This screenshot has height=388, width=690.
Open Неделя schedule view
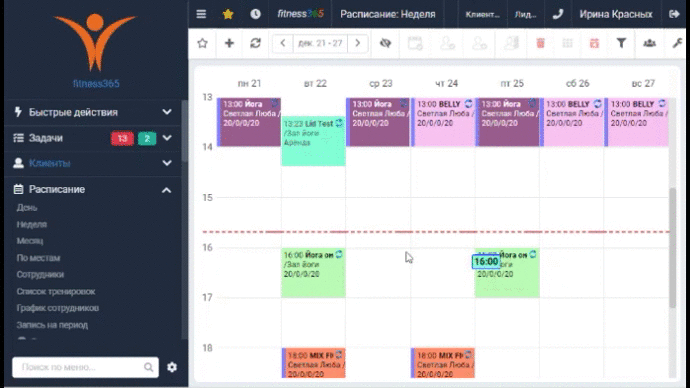[32, 224]
